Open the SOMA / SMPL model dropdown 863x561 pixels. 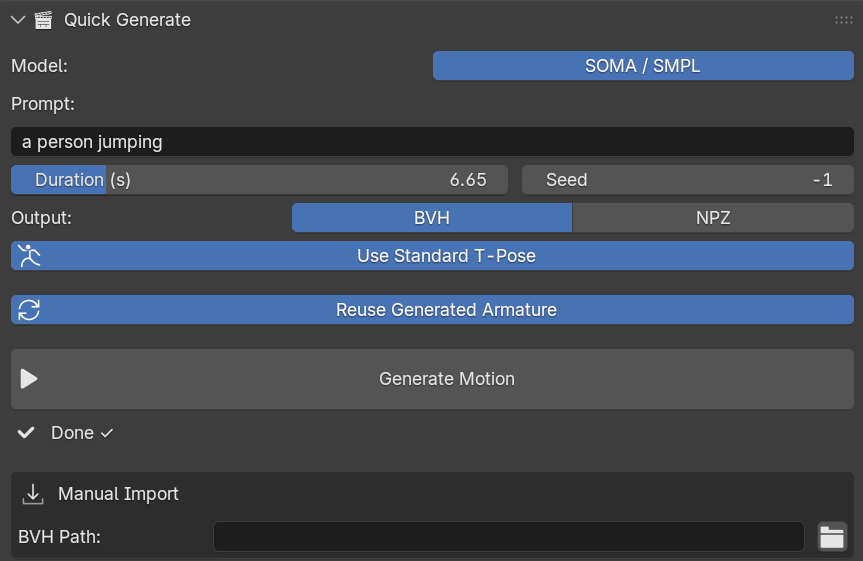[x=643, y=66]
